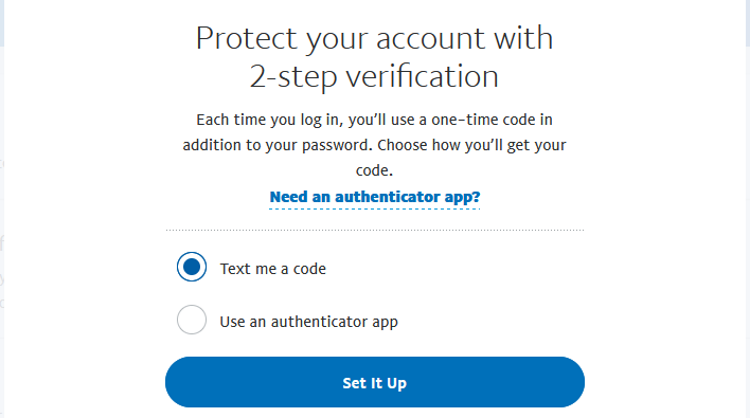This screenshot has width=750, height=418.
Task: Click the "Use an authenticator app" label text
Action: pyautogui.click(x=309, y=321)
